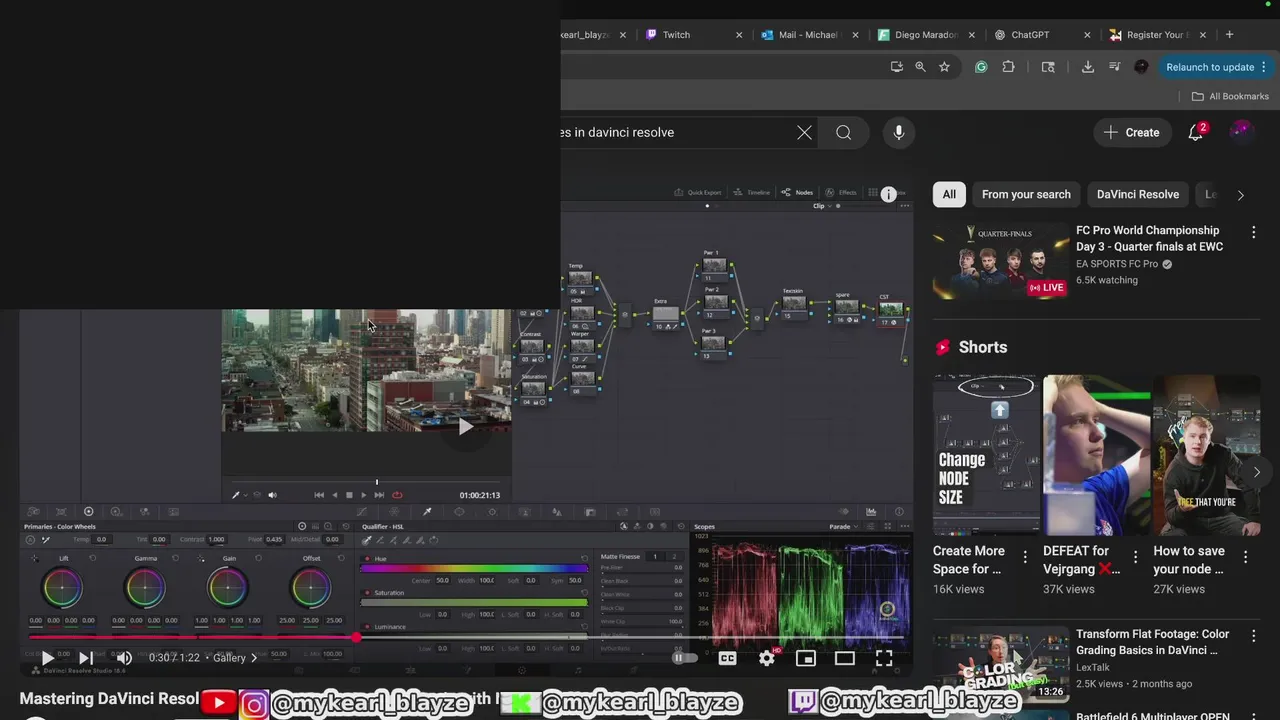Open DEFEAT for Vejrgang short

click(1096, 455)
